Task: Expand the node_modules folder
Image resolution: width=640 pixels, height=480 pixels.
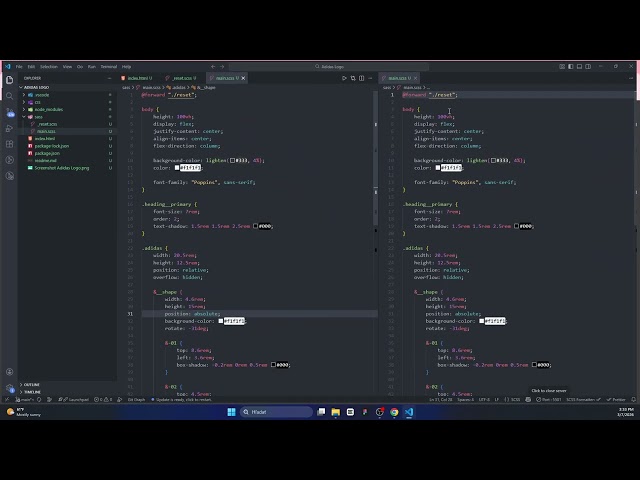Action: click(67, 109)
